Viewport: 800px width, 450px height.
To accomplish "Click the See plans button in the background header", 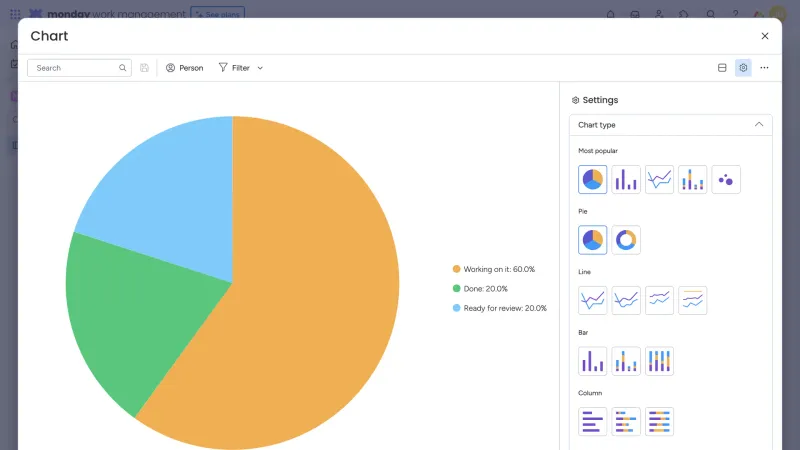I will click(218, 14).
